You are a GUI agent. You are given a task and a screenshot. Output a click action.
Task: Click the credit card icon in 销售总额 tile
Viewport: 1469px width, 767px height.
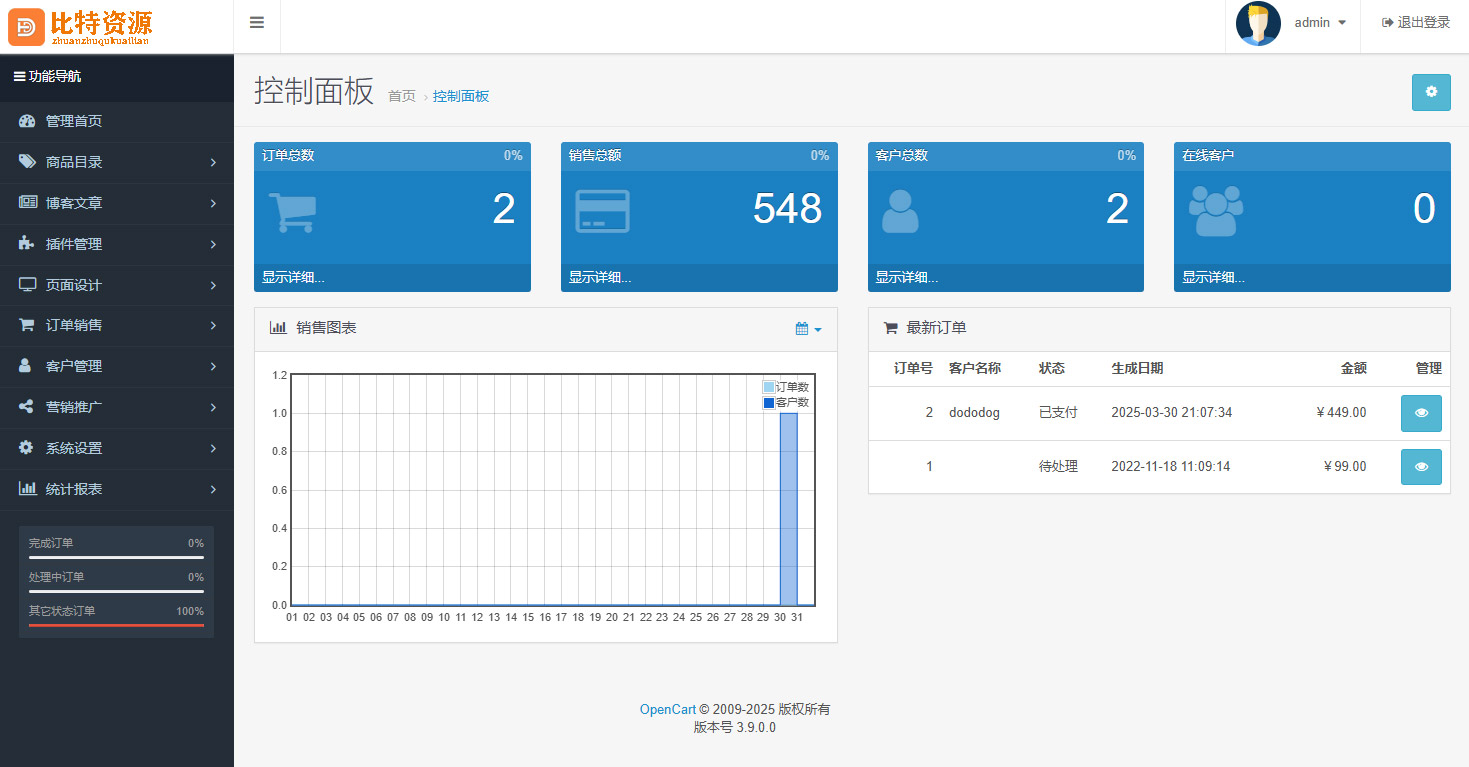pyautogui.click(x=602, y=211)
